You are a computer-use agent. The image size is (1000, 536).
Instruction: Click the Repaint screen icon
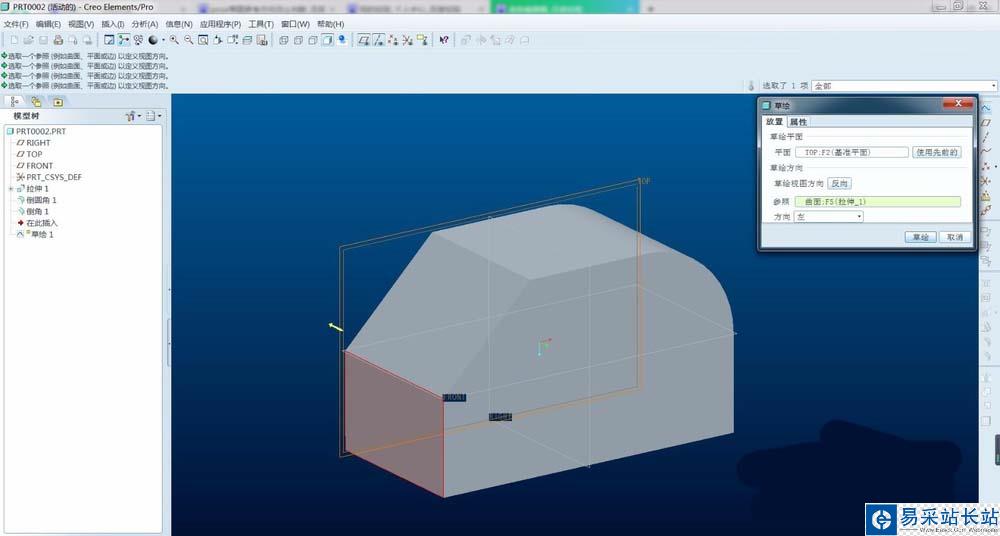(109, 40)
